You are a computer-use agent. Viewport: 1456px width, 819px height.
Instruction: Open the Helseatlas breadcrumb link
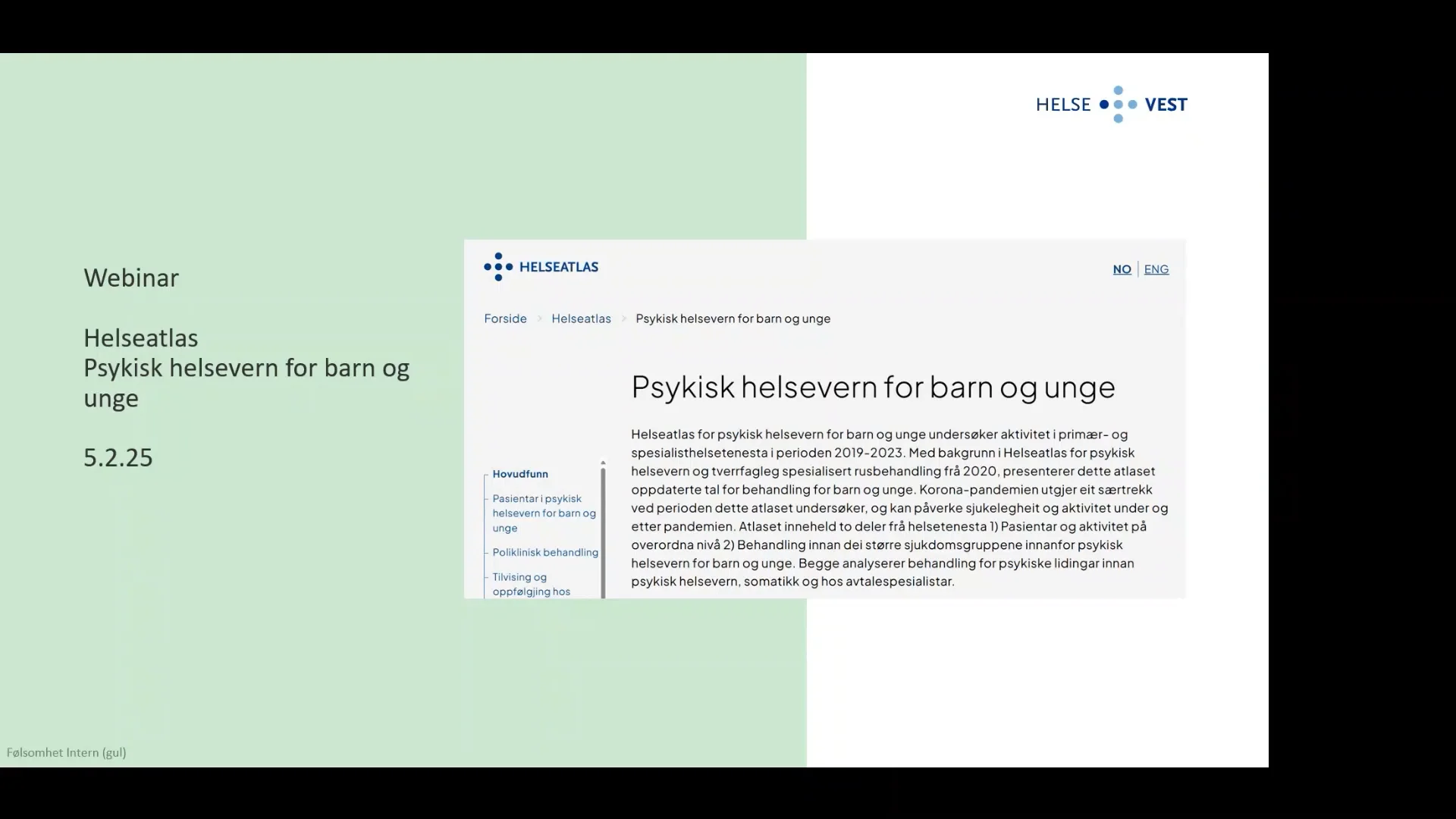pyautogui.click(x=581, y=318)
